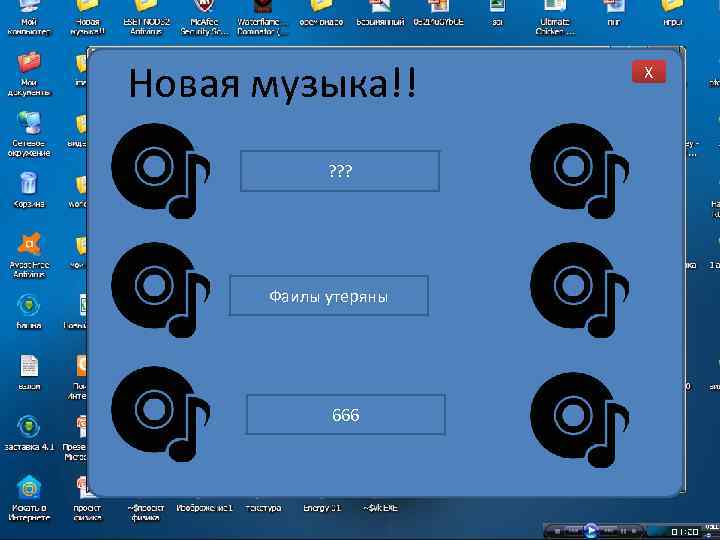
Task: Open Сетевое окружение desktop icon
Action: pos(28,134)
